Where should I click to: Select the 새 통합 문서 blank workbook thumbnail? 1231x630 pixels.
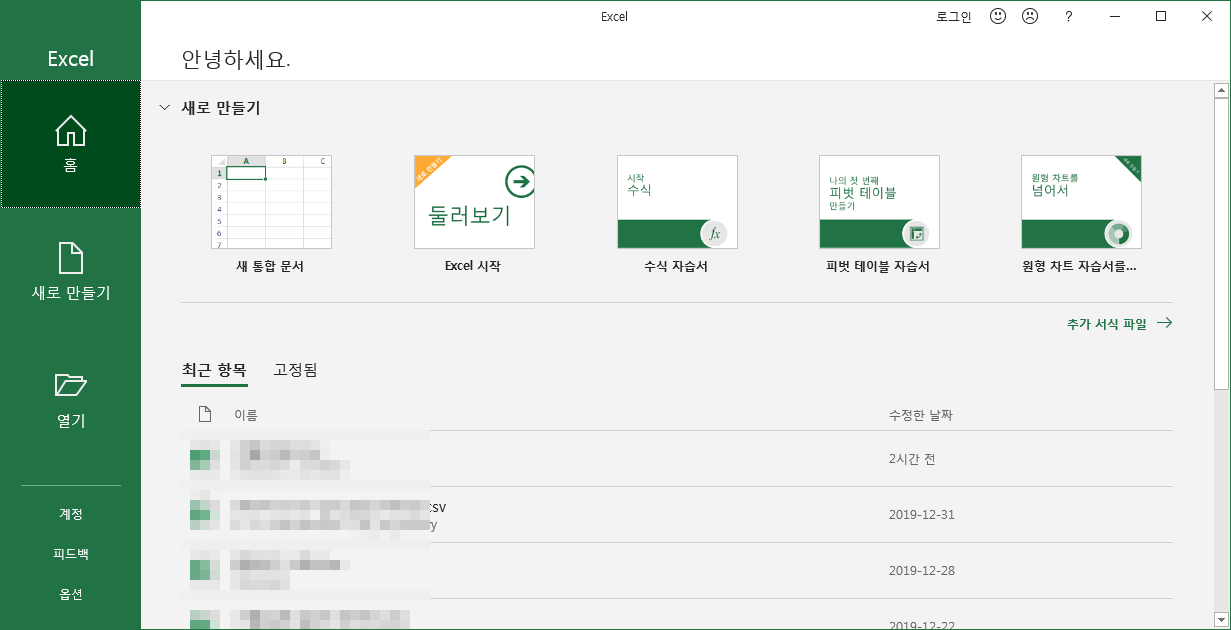click(270, 202)
